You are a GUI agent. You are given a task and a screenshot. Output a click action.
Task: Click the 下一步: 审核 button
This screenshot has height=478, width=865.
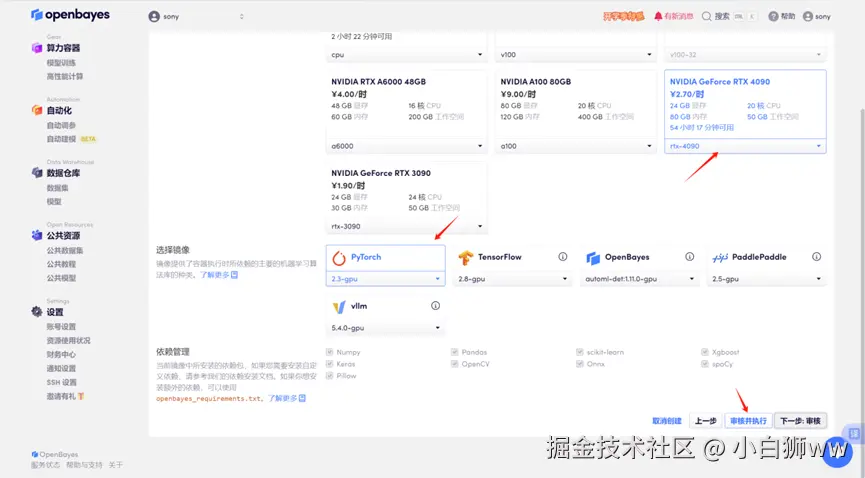coord(800,421)
